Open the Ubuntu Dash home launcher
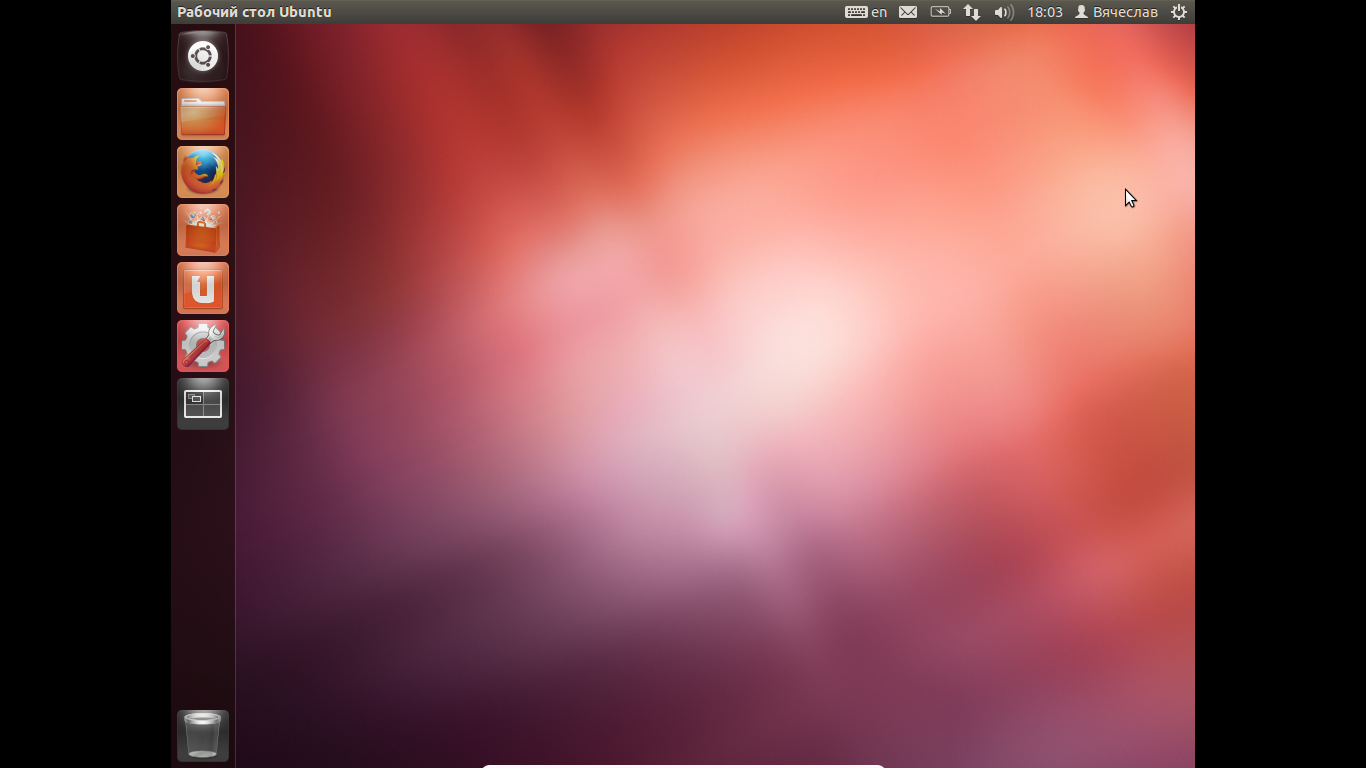Image resolution: width=1366 pixels, height=768 pixels. [203, 56]
